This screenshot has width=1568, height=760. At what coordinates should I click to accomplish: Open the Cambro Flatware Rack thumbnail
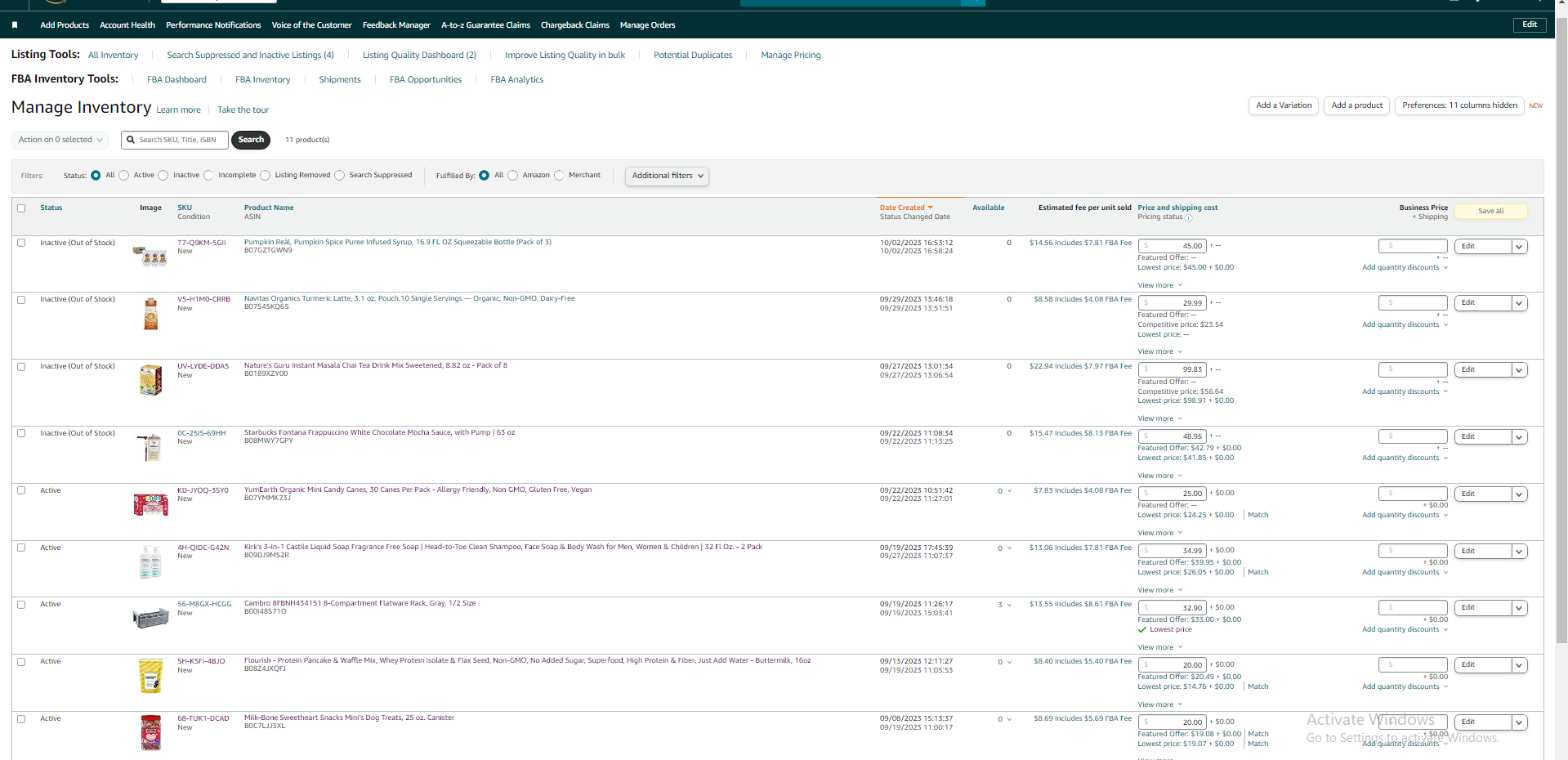(150, 618)
